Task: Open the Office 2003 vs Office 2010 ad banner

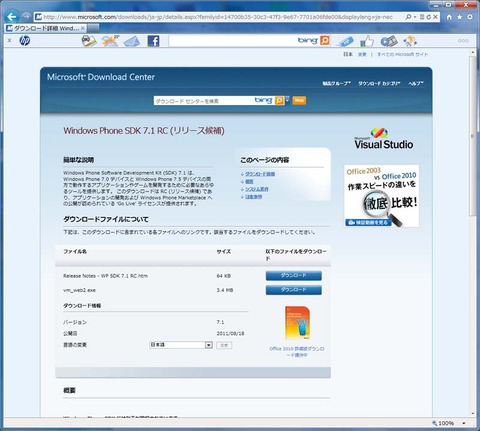Action: (x=382, y=196)
